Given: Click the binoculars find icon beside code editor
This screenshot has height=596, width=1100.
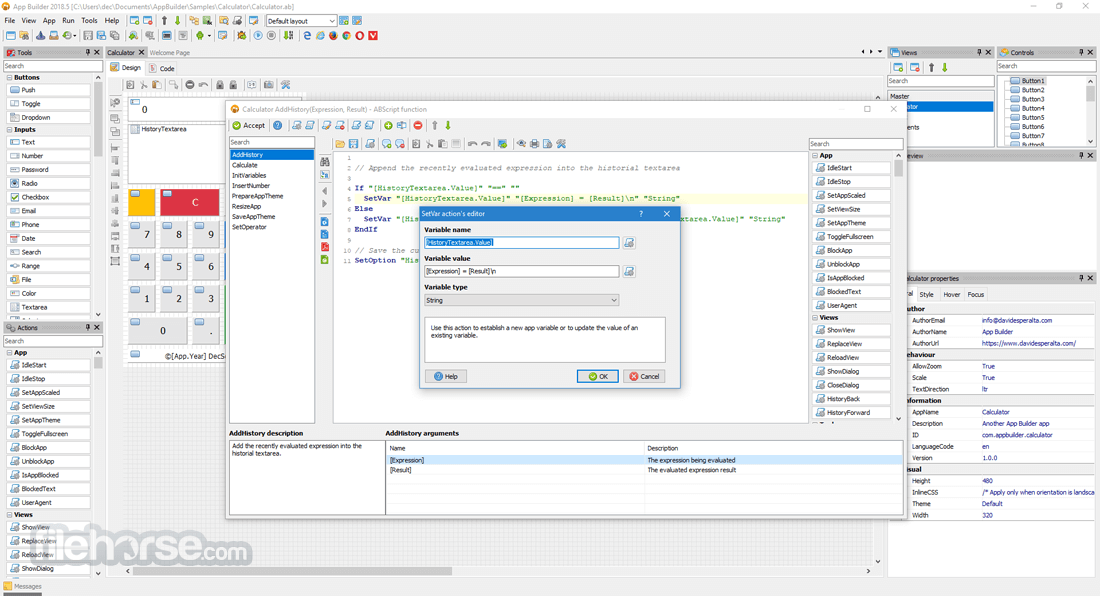Looking at the screenshot, I should 325,162.
